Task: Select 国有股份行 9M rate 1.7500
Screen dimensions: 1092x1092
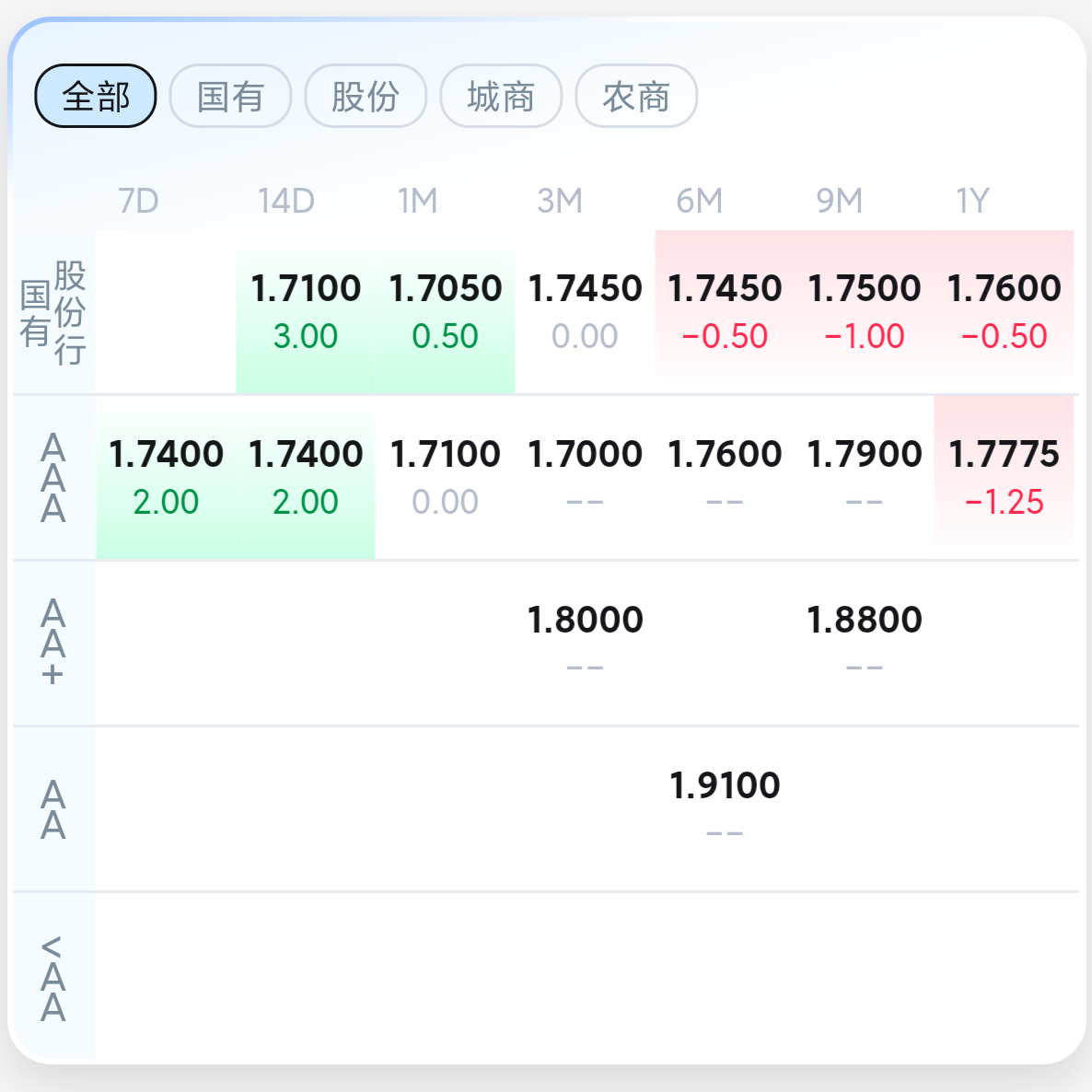Action: (864, 311)
